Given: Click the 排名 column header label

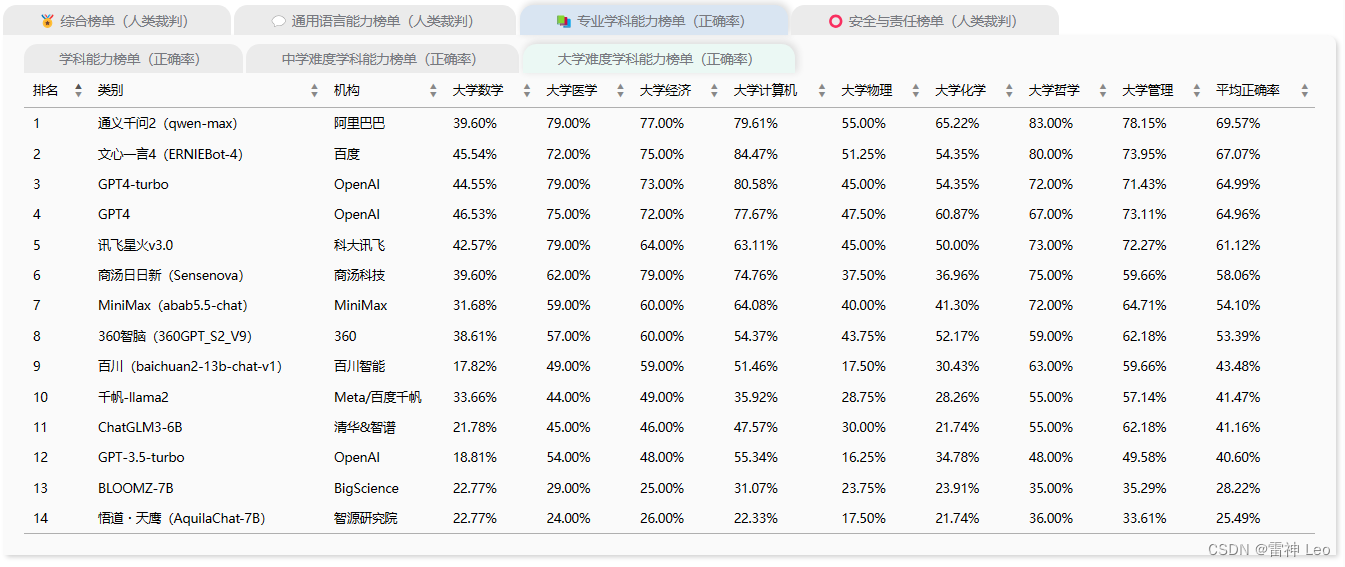Looking at the screenshot, I should (x=46, y=91).
